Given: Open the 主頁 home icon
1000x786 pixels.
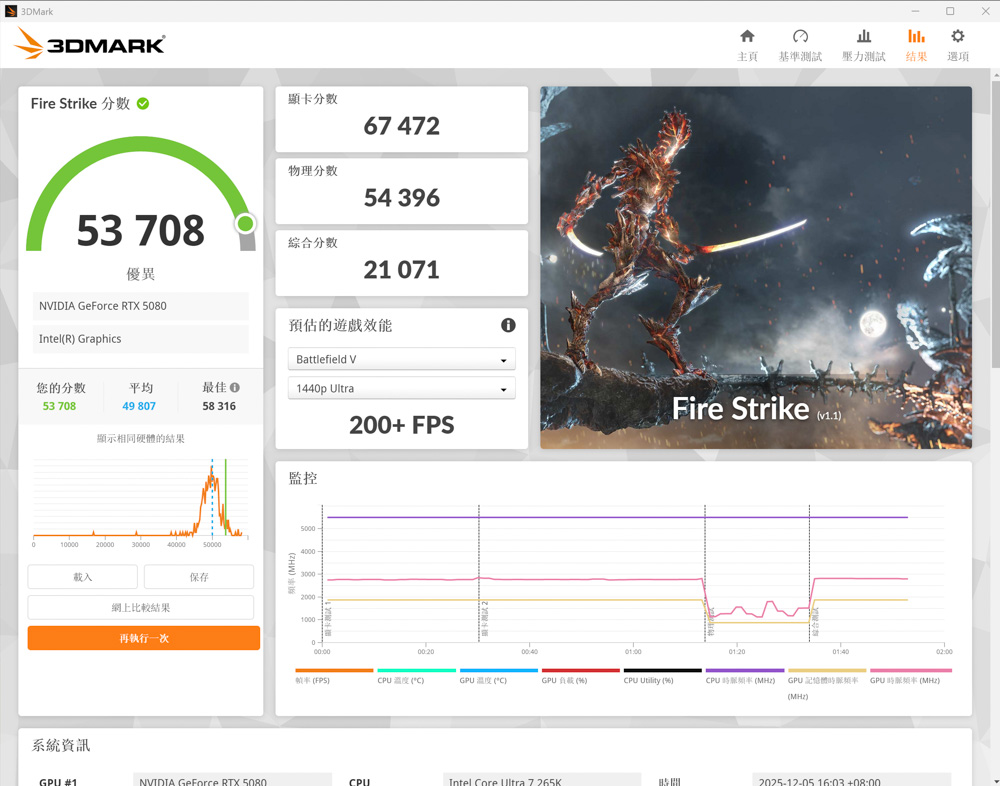Looking at the screenshot, I should tap(747, 37).
